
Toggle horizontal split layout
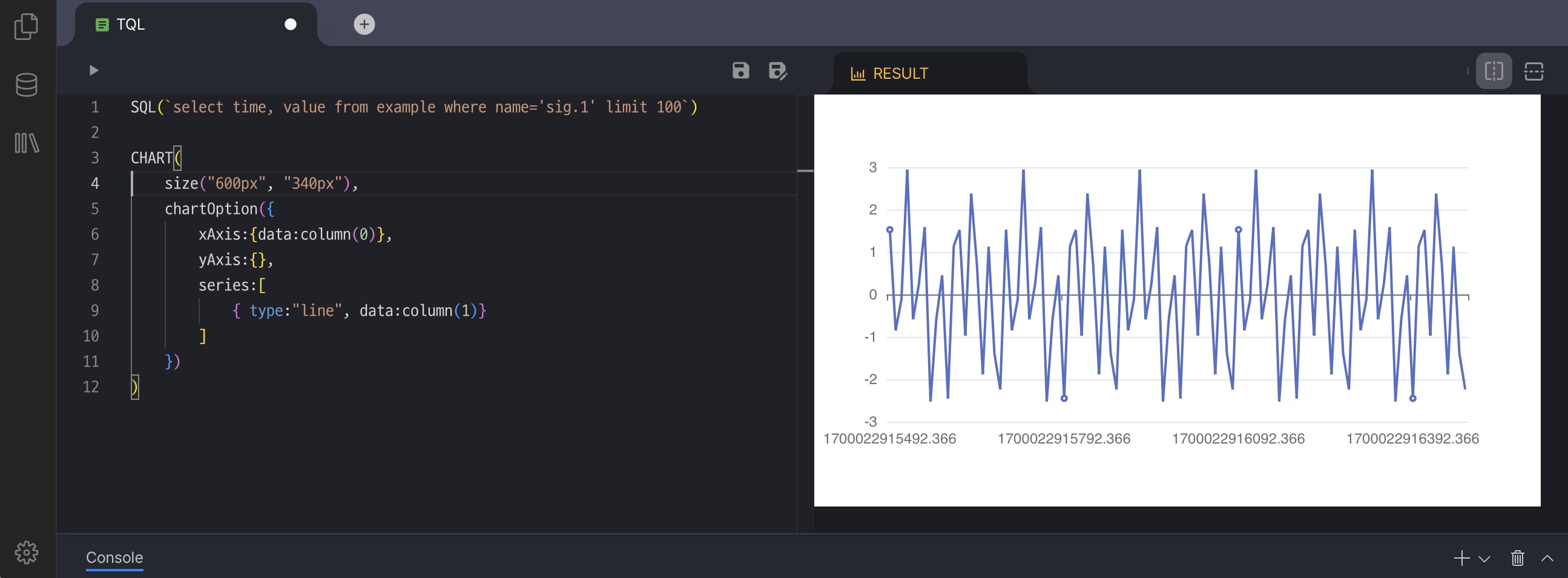(x=1533, y=71)
